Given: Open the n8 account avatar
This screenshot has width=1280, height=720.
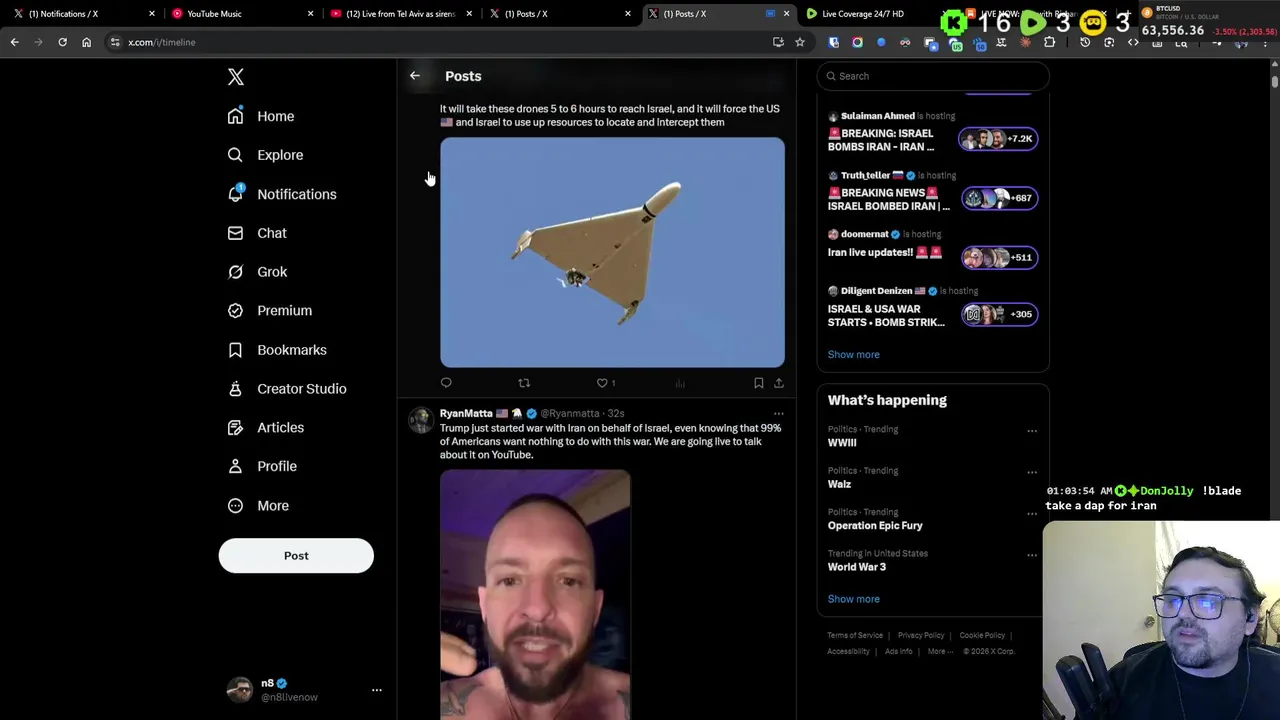Looking at the screenshot, I should tap(240, 690).
